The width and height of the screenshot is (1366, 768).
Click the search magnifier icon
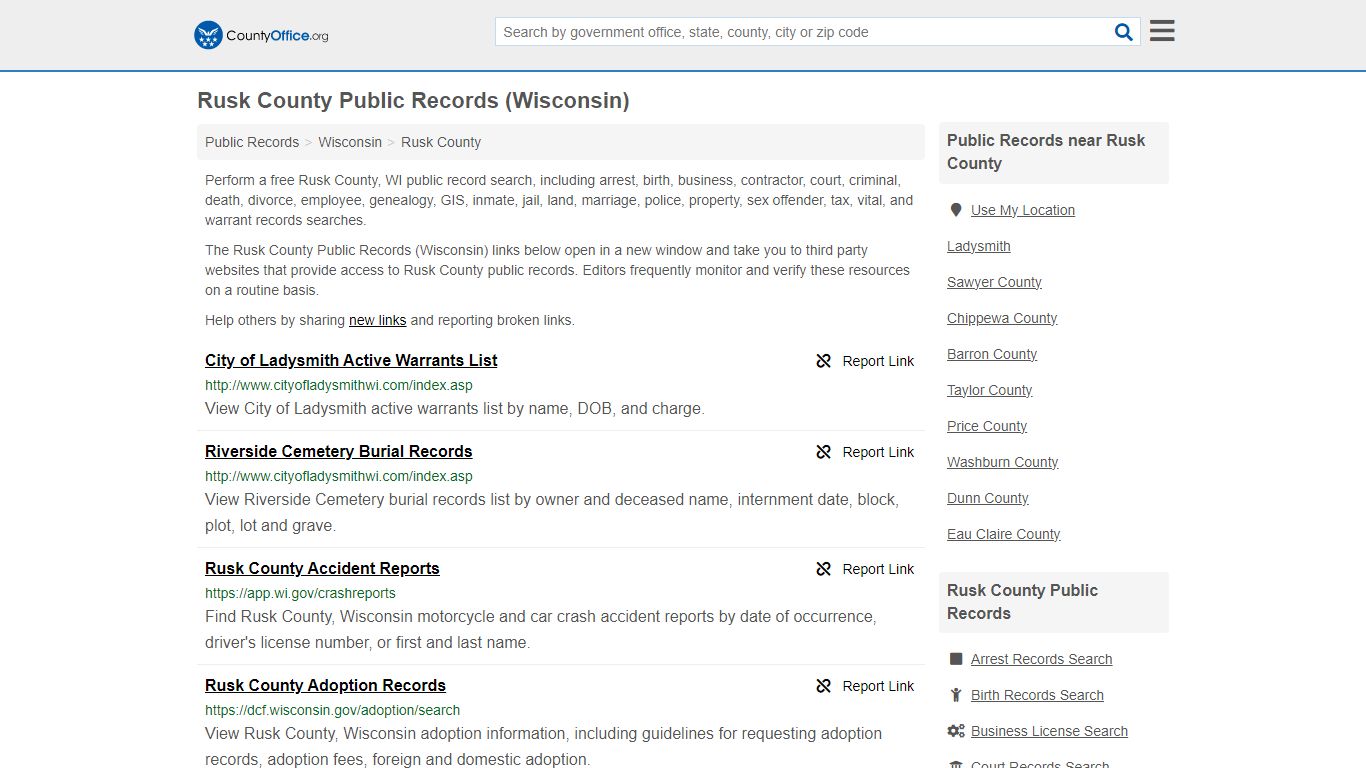click(1124, 32)
